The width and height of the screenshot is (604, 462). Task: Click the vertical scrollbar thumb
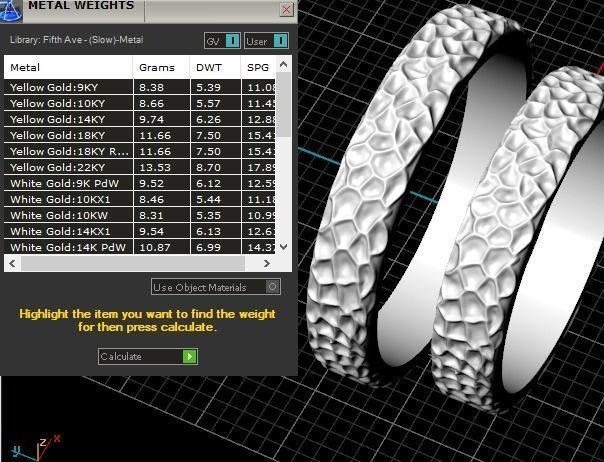tap(284, 104)
